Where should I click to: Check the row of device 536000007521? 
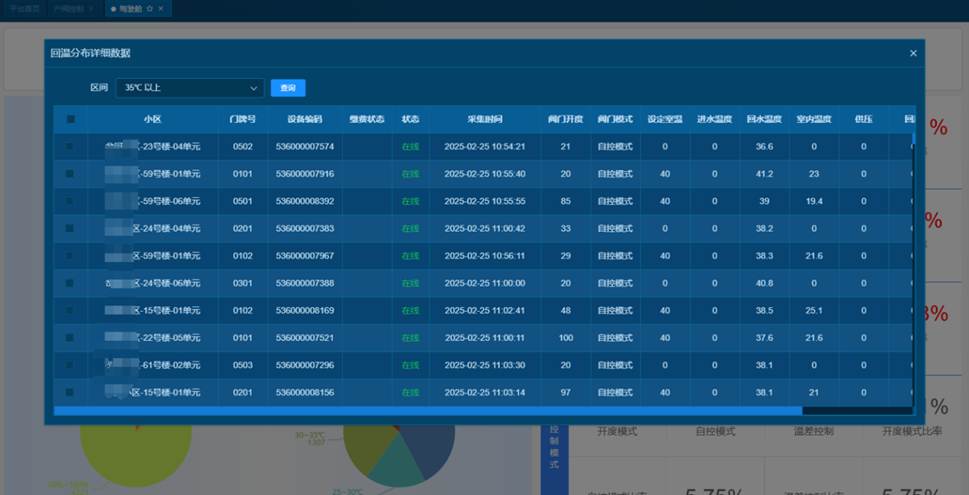point(70,338)
